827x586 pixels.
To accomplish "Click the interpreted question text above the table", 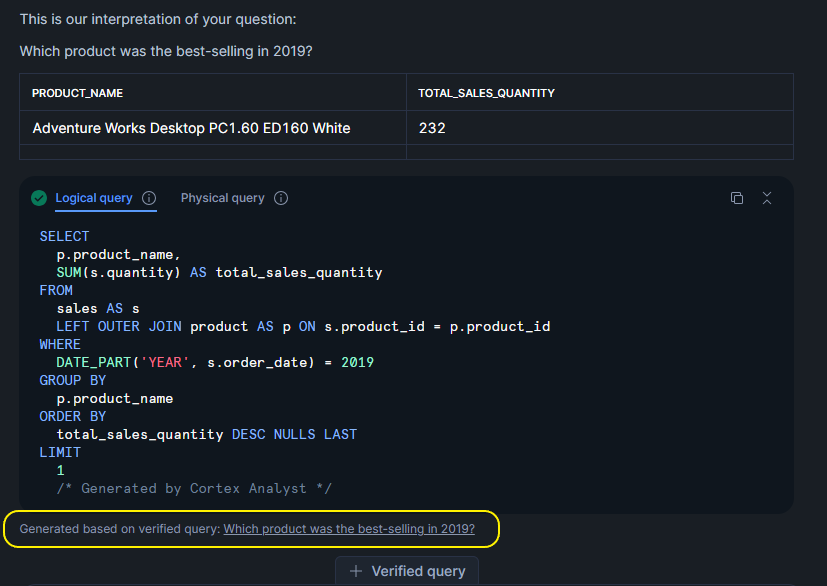I will click(x=166, y=51).
